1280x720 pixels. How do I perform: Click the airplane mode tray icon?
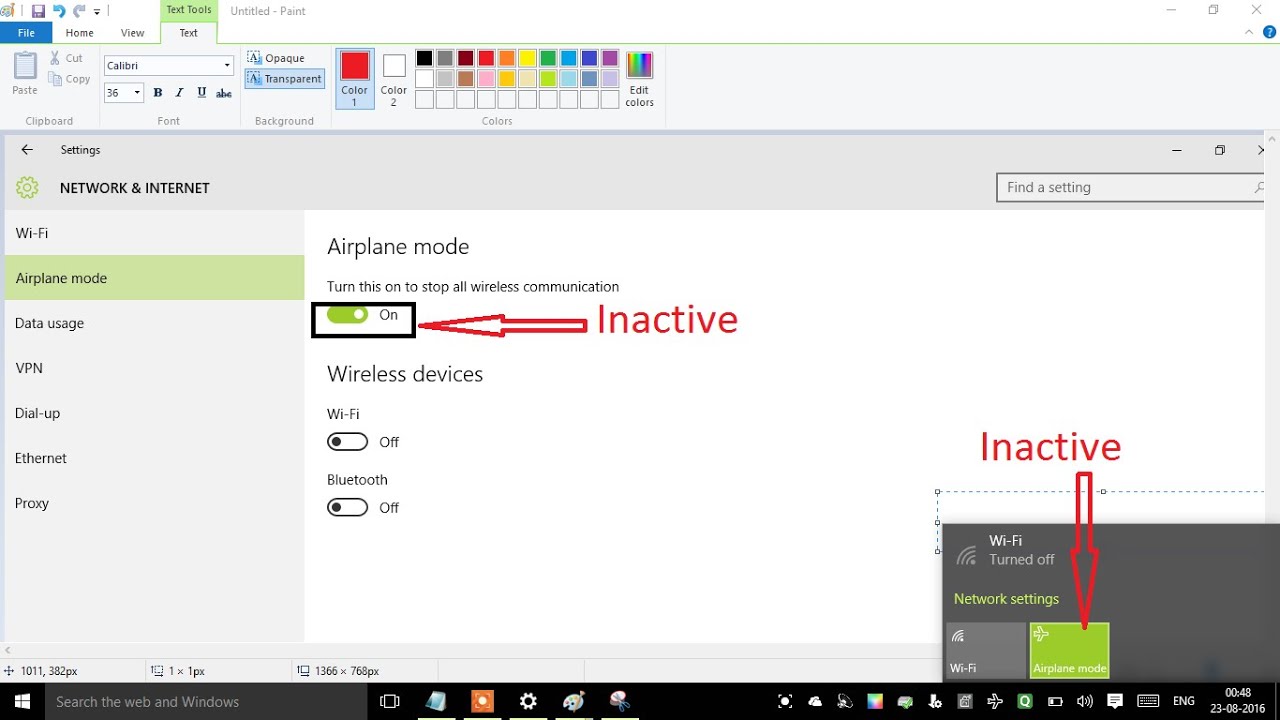(995, 701)
